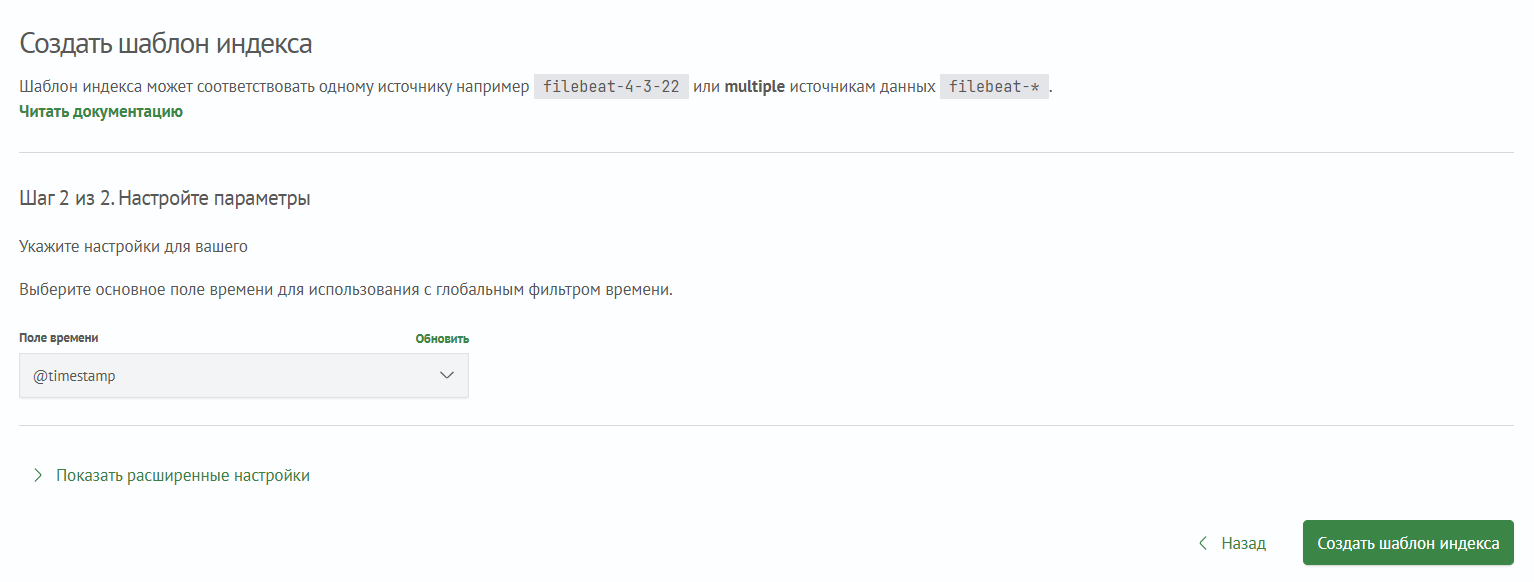Open the Читать документацию link

(101, 112)
